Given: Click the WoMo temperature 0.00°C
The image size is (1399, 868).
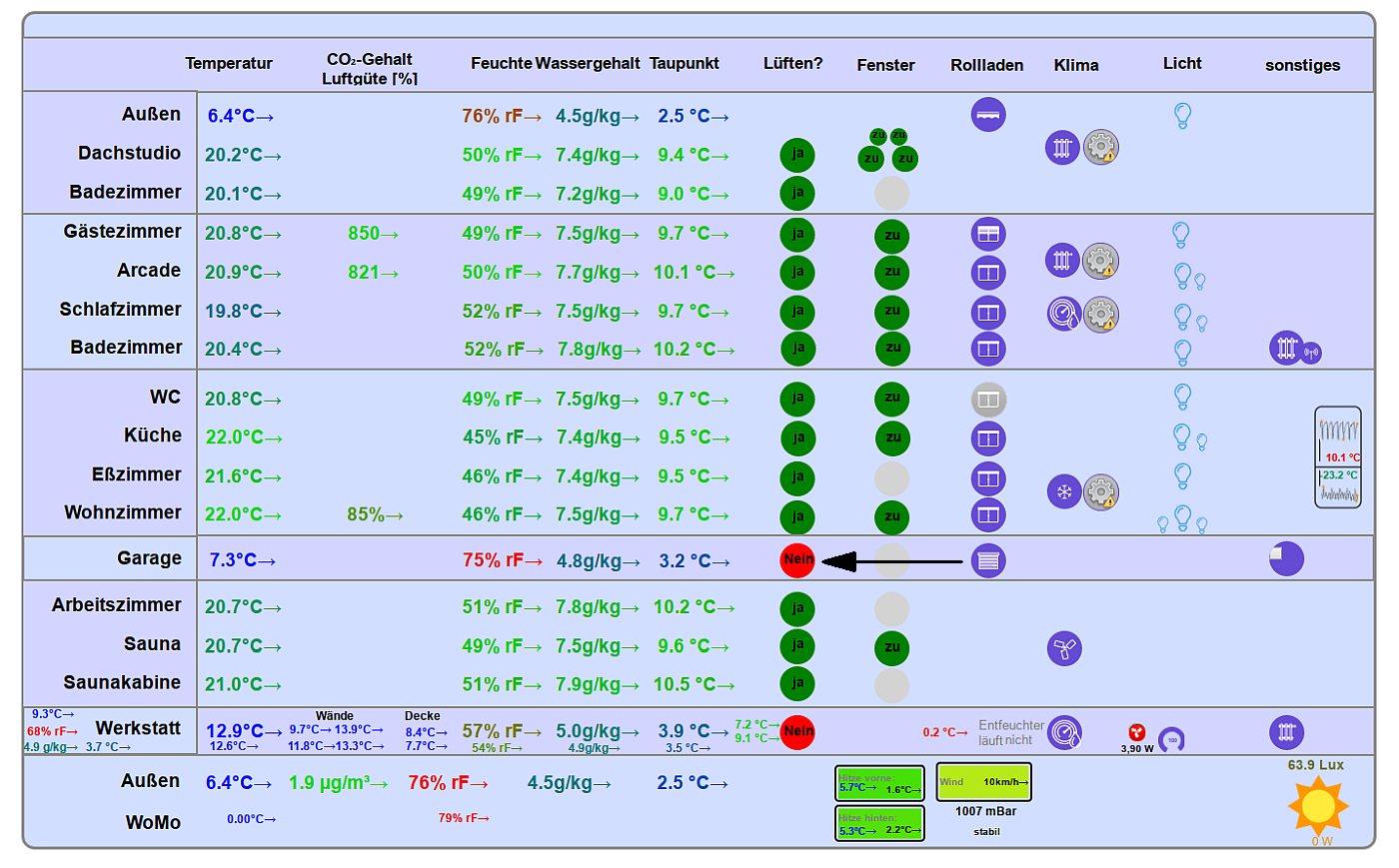Looking at the screenshot, I should click(251, 819).
